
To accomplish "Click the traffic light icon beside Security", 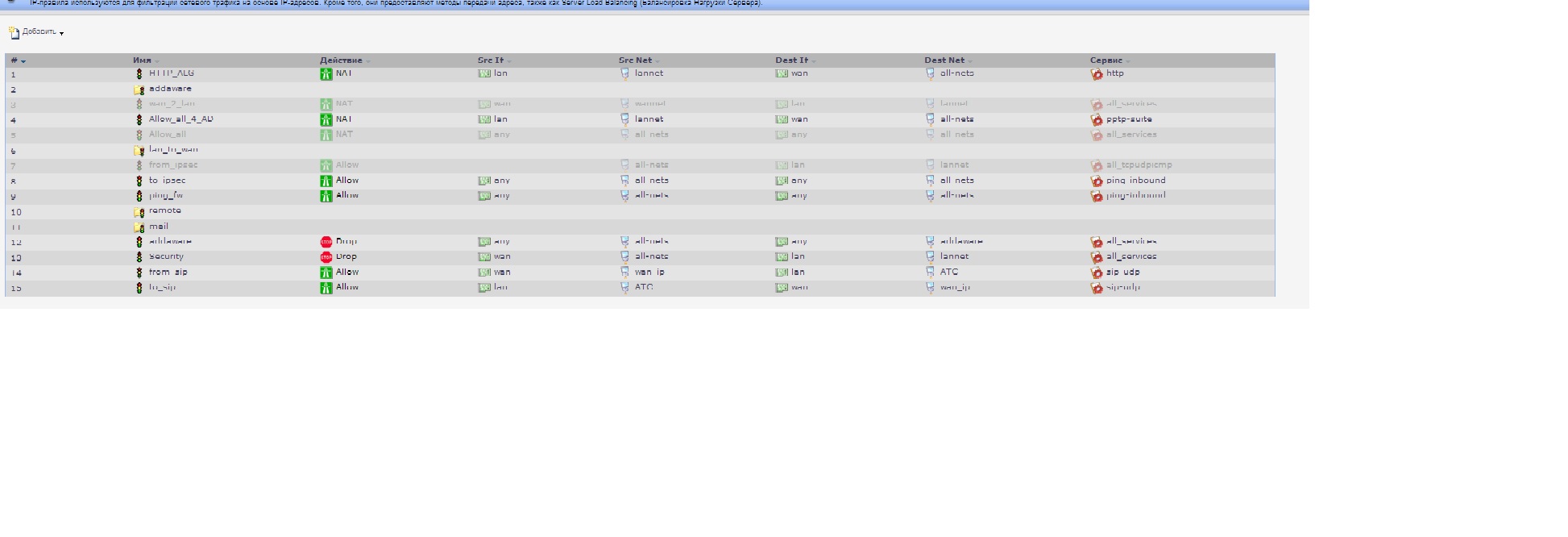I will pyautogui.click(x=139, y=257).
